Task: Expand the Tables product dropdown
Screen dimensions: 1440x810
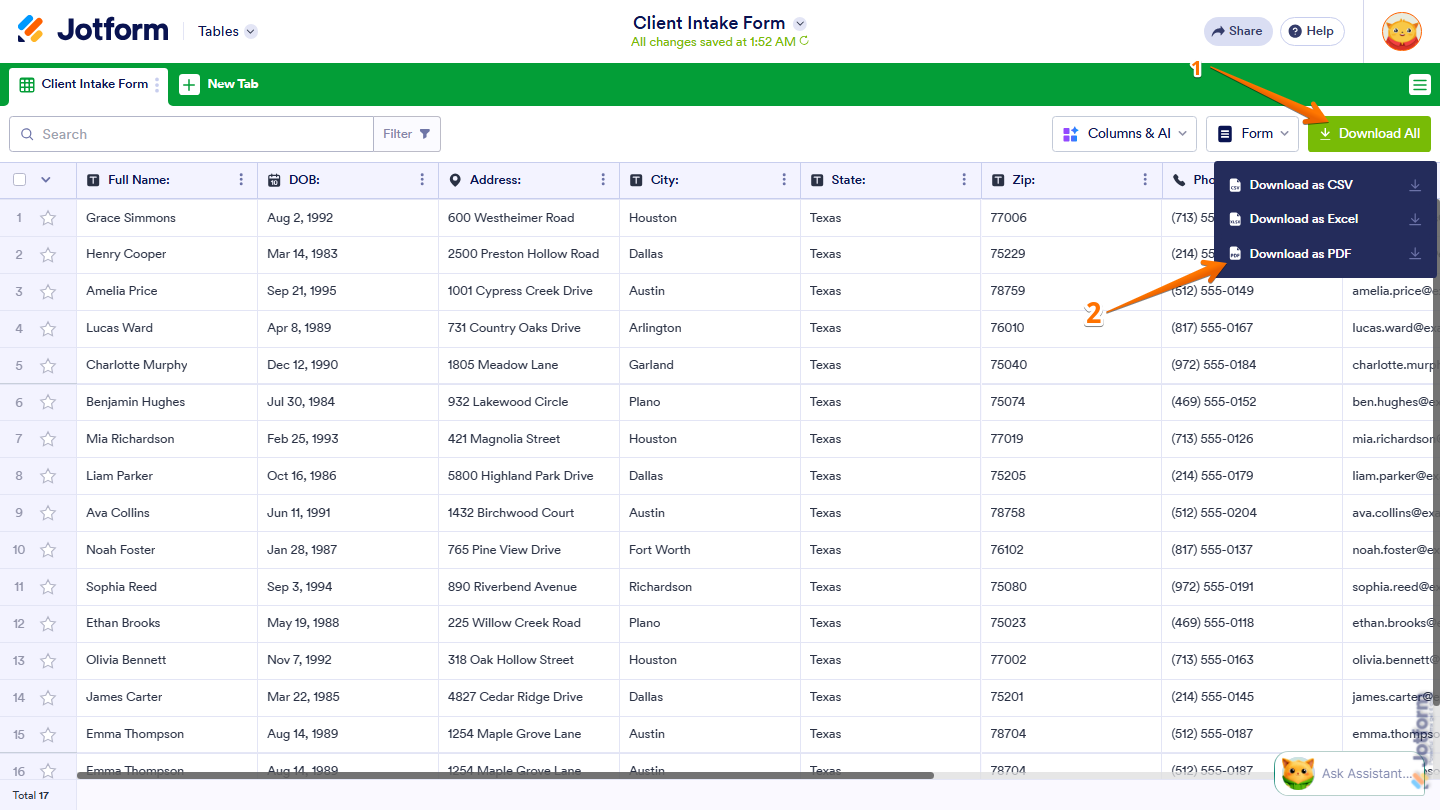Action: (x=227, y=31)
